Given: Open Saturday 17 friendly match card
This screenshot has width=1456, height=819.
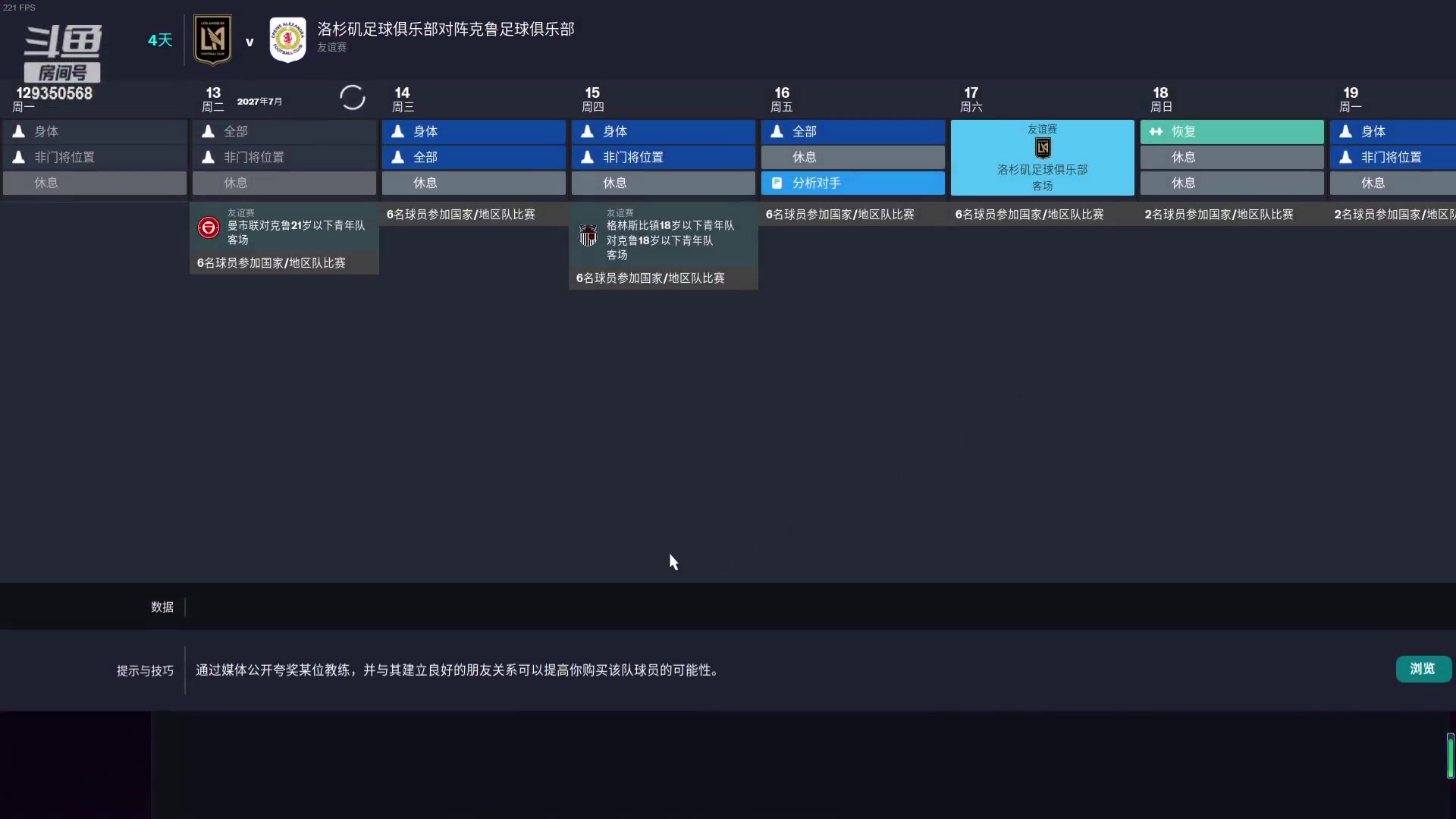Looking at the screenshot, I should (x=1043, y=158).
